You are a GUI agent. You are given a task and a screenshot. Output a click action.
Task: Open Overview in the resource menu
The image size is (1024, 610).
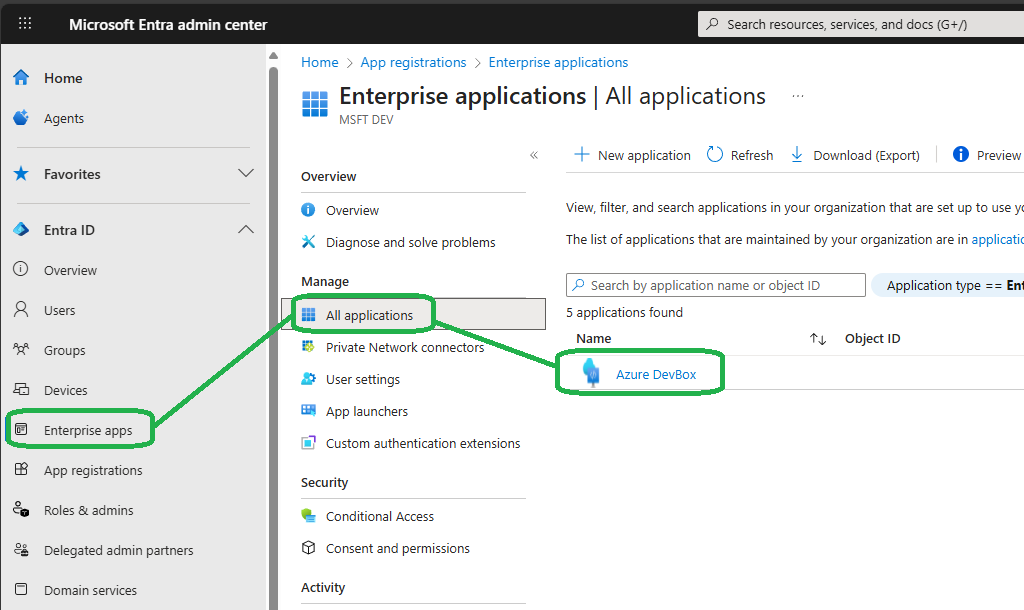[x=352, y=210]
